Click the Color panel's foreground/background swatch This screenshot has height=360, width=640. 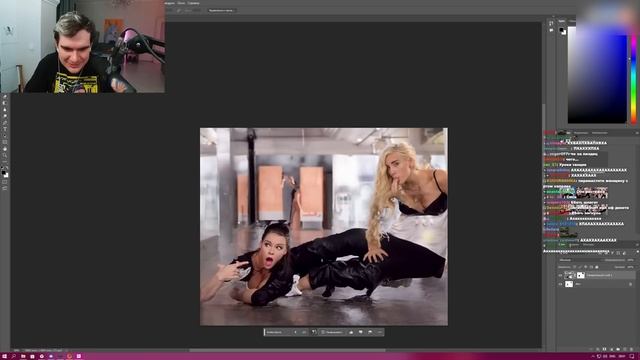(x=562, y=31)
